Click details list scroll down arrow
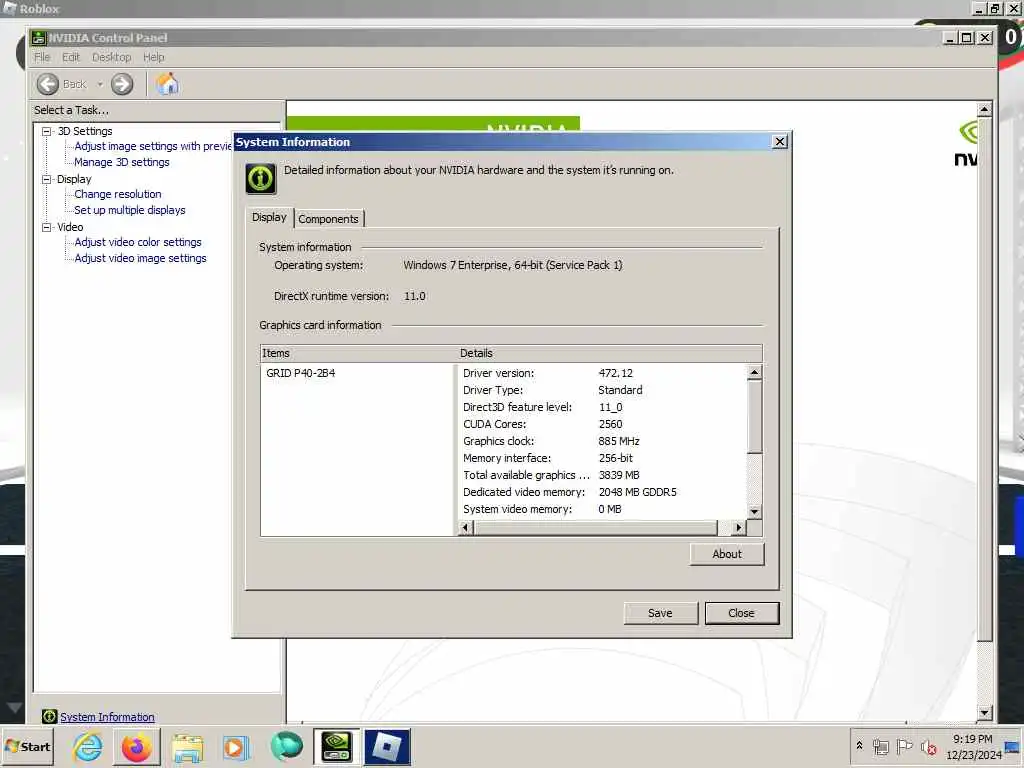 [754, 512]
